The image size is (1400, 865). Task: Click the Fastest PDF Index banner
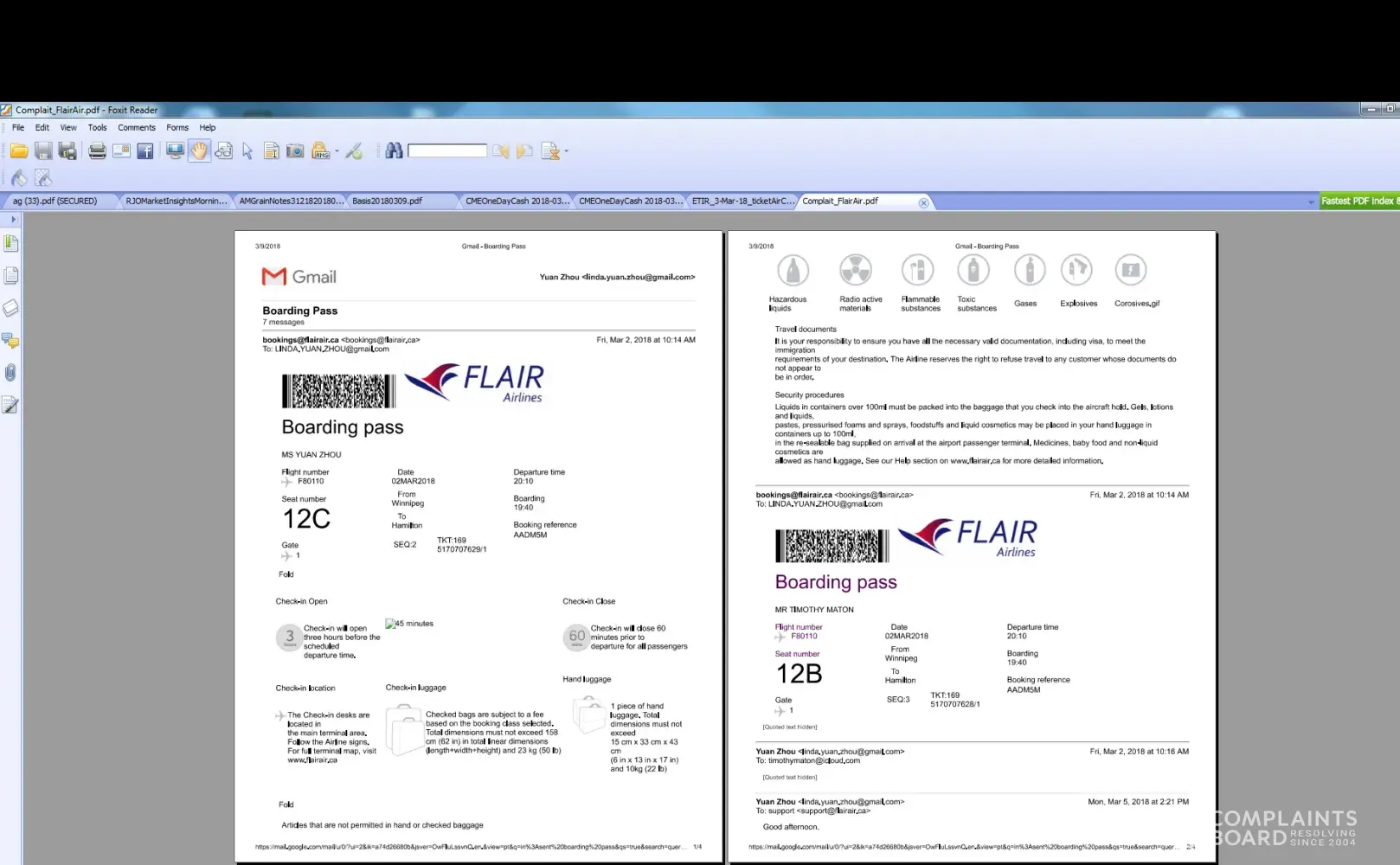pyautogui.click(x=1358, y=201)
